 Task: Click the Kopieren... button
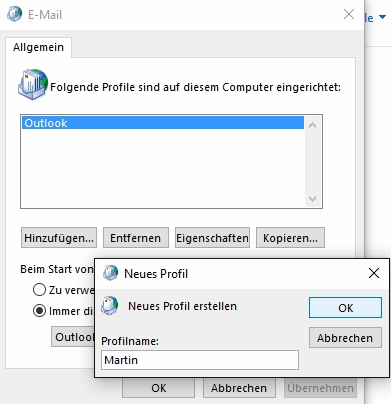[290, 238]
